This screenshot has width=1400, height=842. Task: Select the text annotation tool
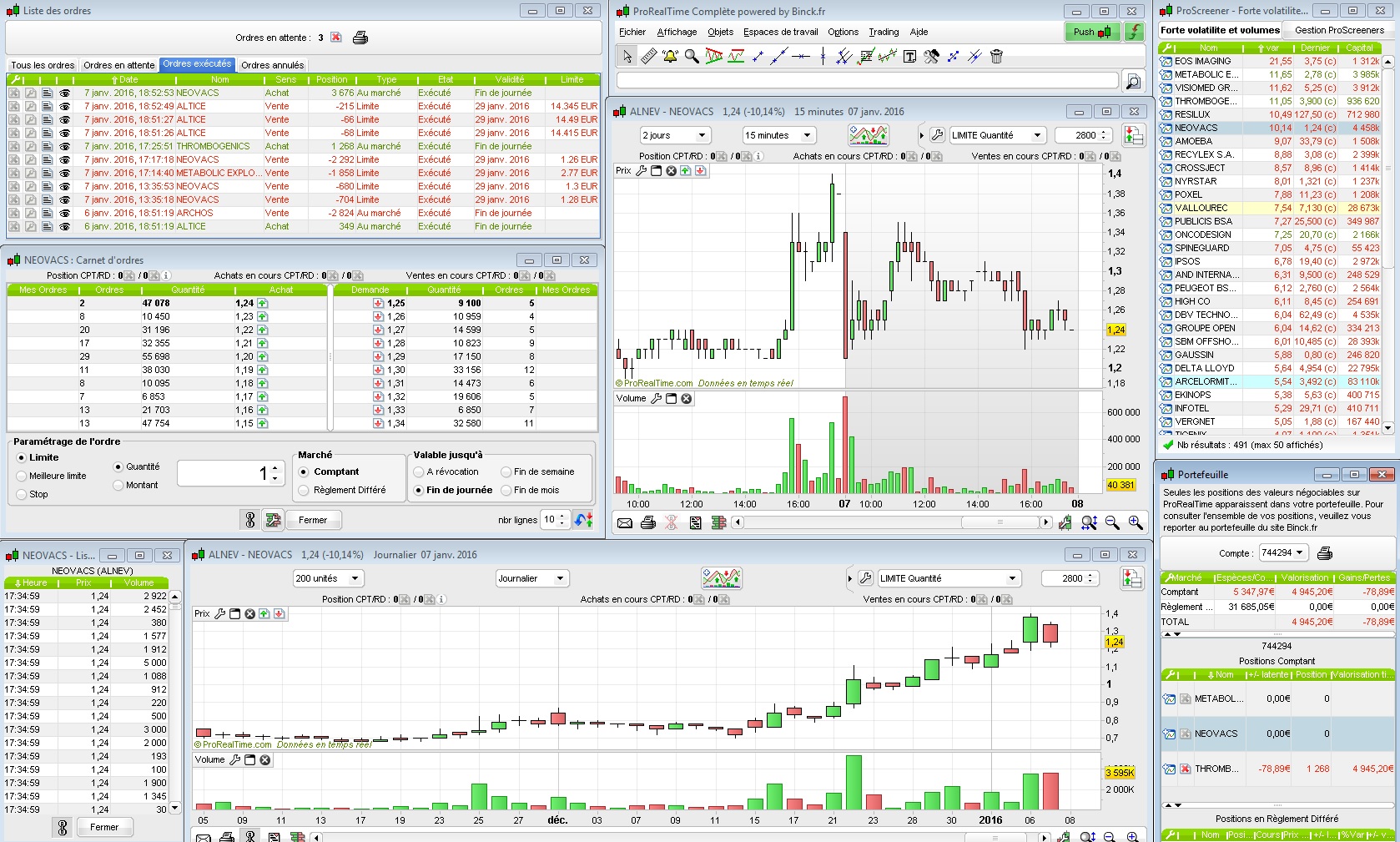[909, 56]
